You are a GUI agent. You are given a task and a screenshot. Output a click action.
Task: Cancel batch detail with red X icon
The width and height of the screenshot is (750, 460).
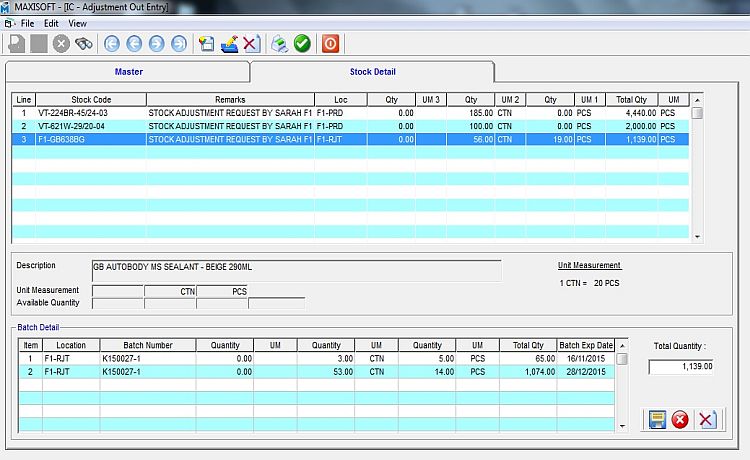681,419
